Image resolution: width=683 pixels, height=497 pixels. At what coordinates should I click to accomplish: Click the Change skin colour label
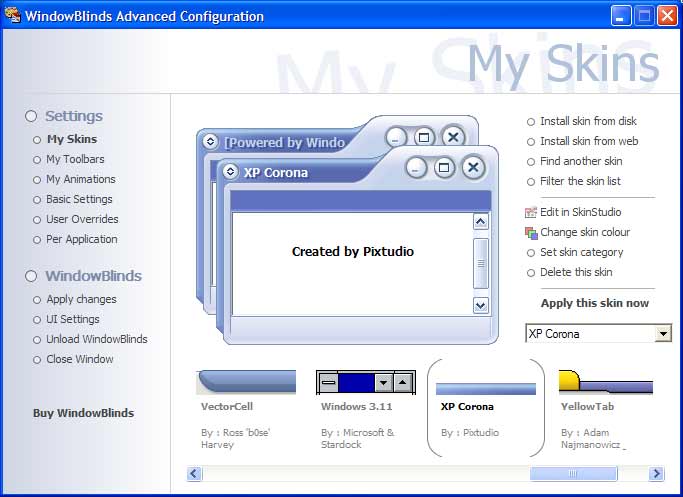(x=585, y=232)
